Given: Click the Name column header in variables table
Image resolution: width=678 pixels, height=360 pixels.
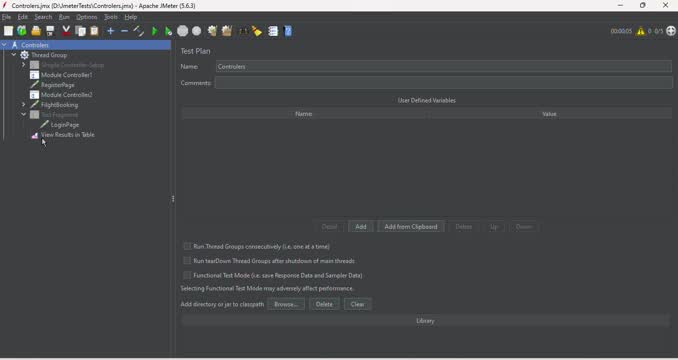Looking at the screenshot, I should click(x=303, y=114).
